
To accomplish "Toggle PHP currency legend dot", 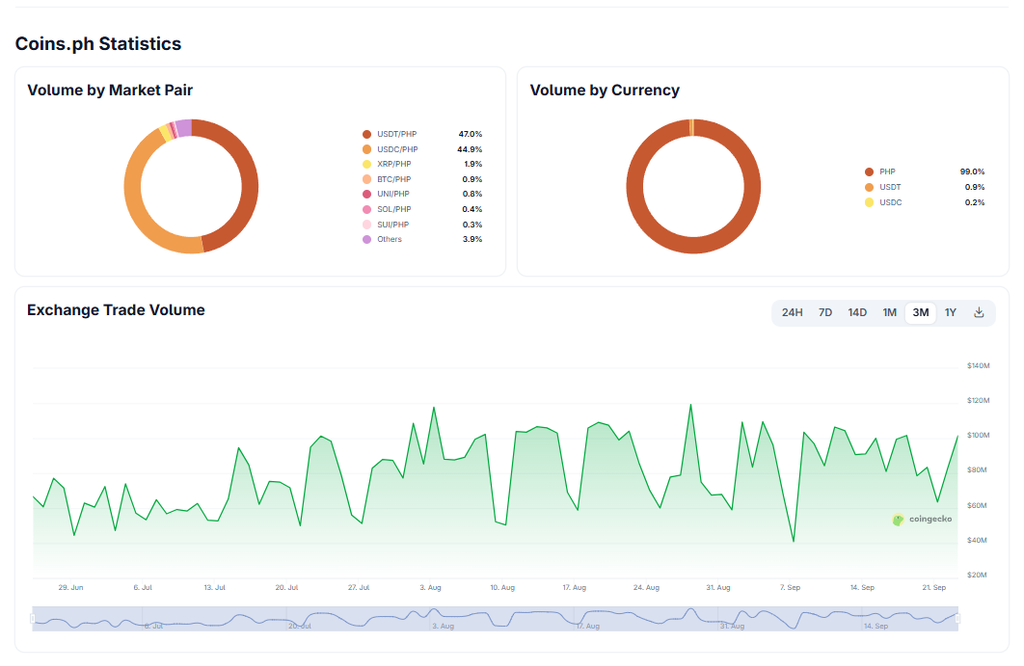I will click(x=869, y=172).
